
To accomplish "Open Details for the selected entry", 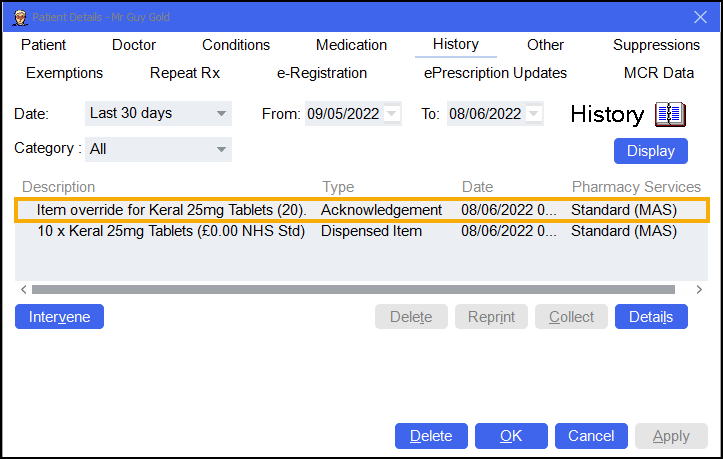I will tap(651, 317).
